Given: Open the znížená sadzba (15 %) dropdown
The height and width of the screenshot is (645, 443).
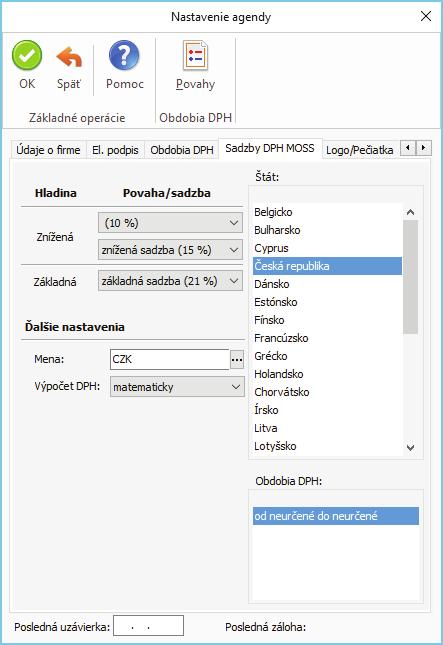Looking at the screenshot, I should pyautogui.click(x=170, y=250).
